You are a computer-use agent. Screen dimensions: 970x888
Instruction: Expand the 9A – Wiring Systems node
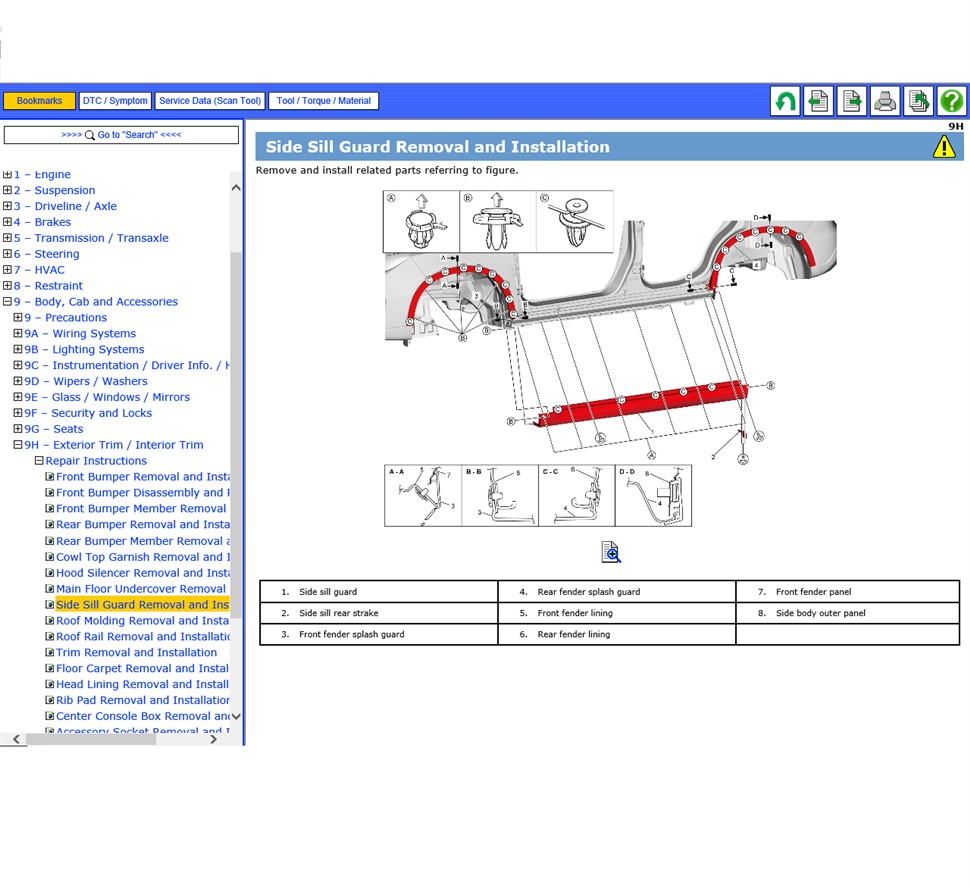pos(18,333)
